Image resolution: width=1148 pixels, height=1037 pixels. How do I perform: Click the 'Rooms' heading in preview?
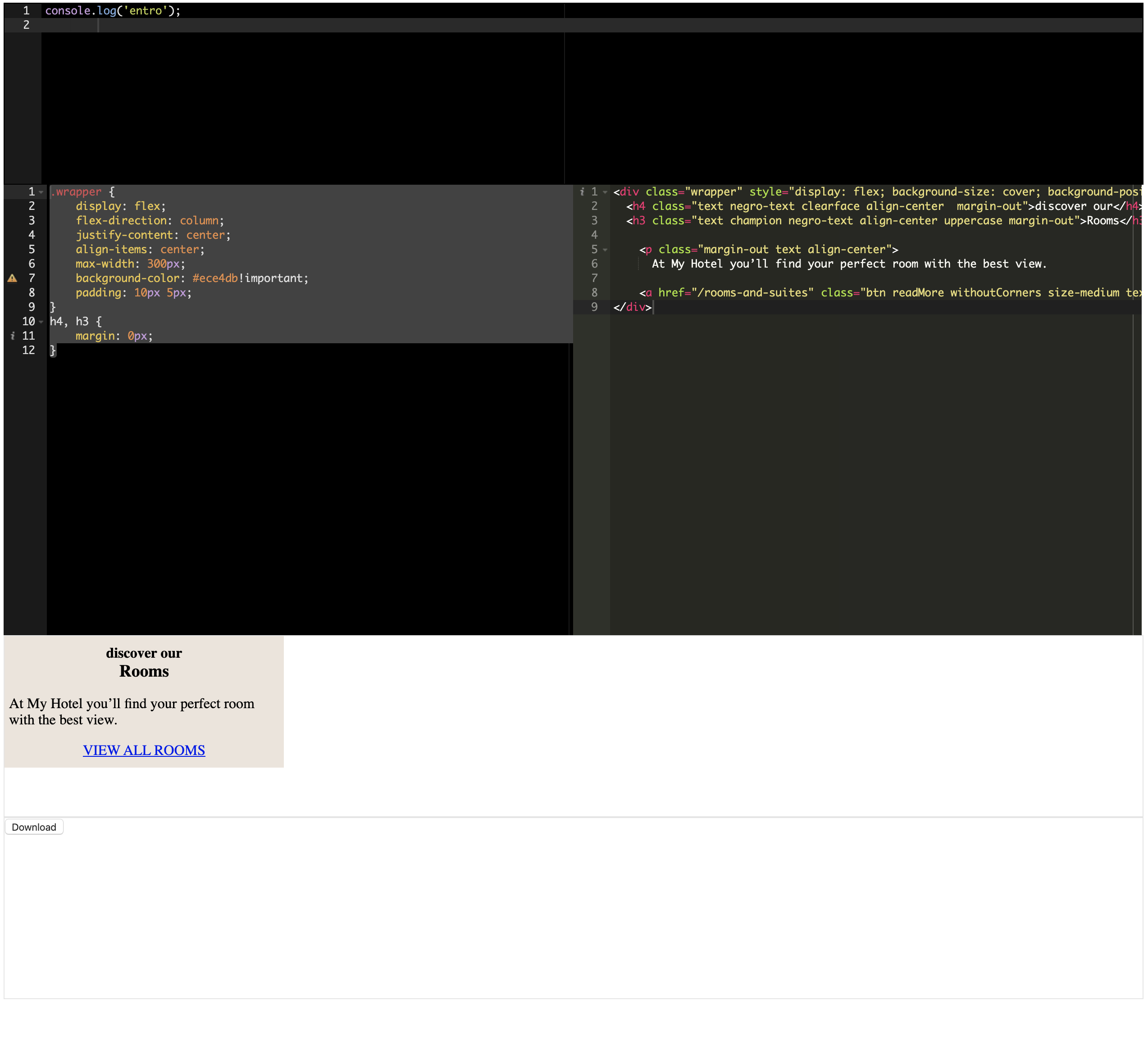click(x=143, y=671)
